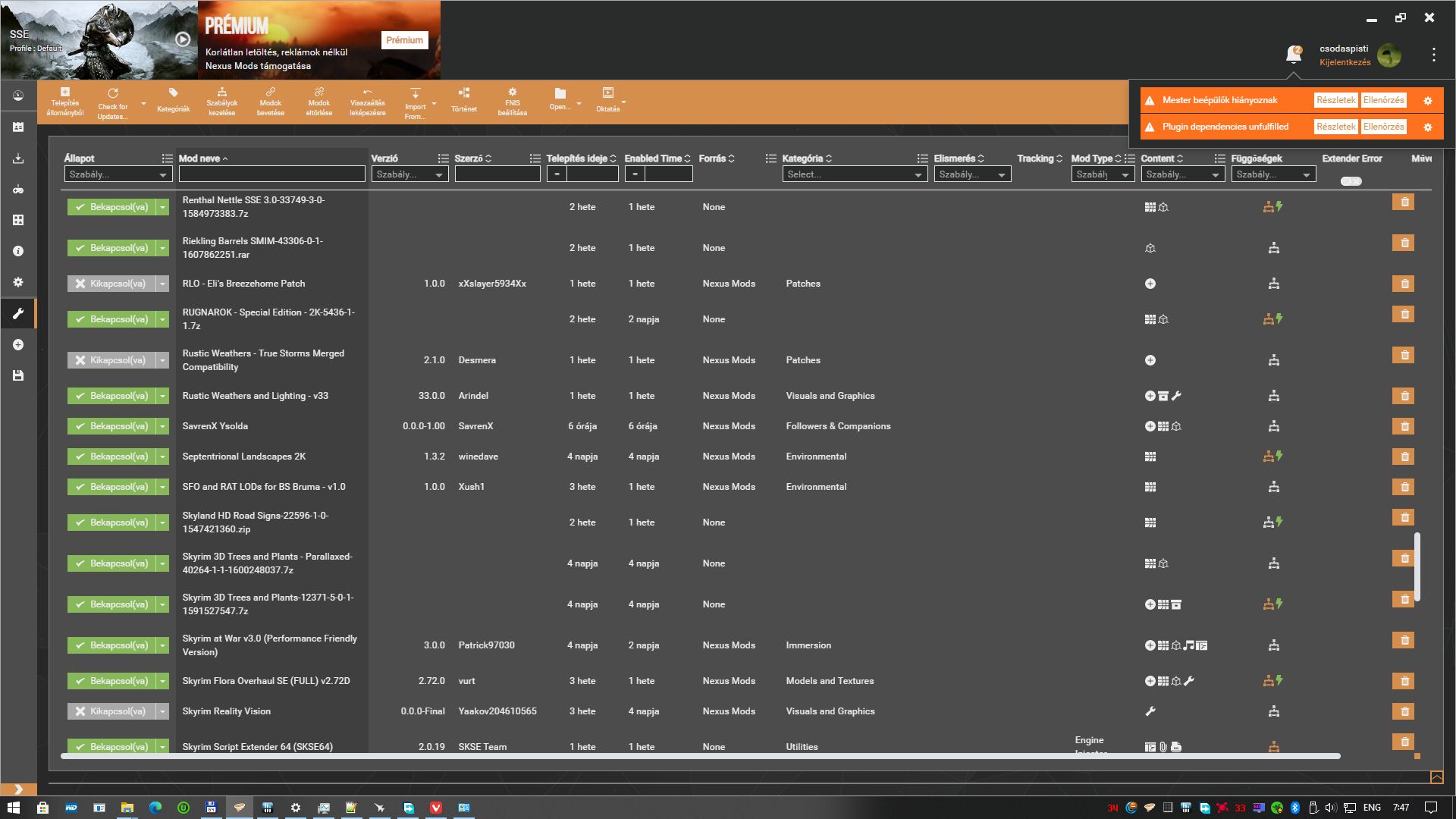The image size is (1456, 819).
Task: Open Függőségek filter dropdown
Action: [1273, 174]
